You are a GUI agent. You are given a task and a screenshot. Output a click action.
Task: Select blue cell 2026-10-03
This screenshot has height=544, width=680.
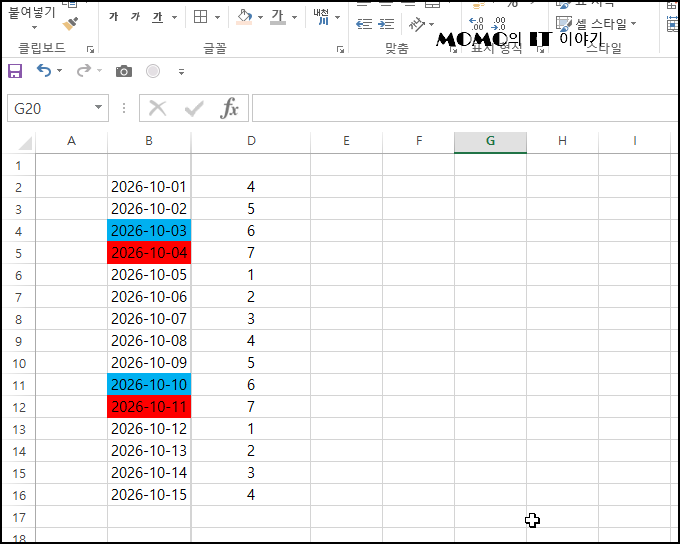(149, 231)
